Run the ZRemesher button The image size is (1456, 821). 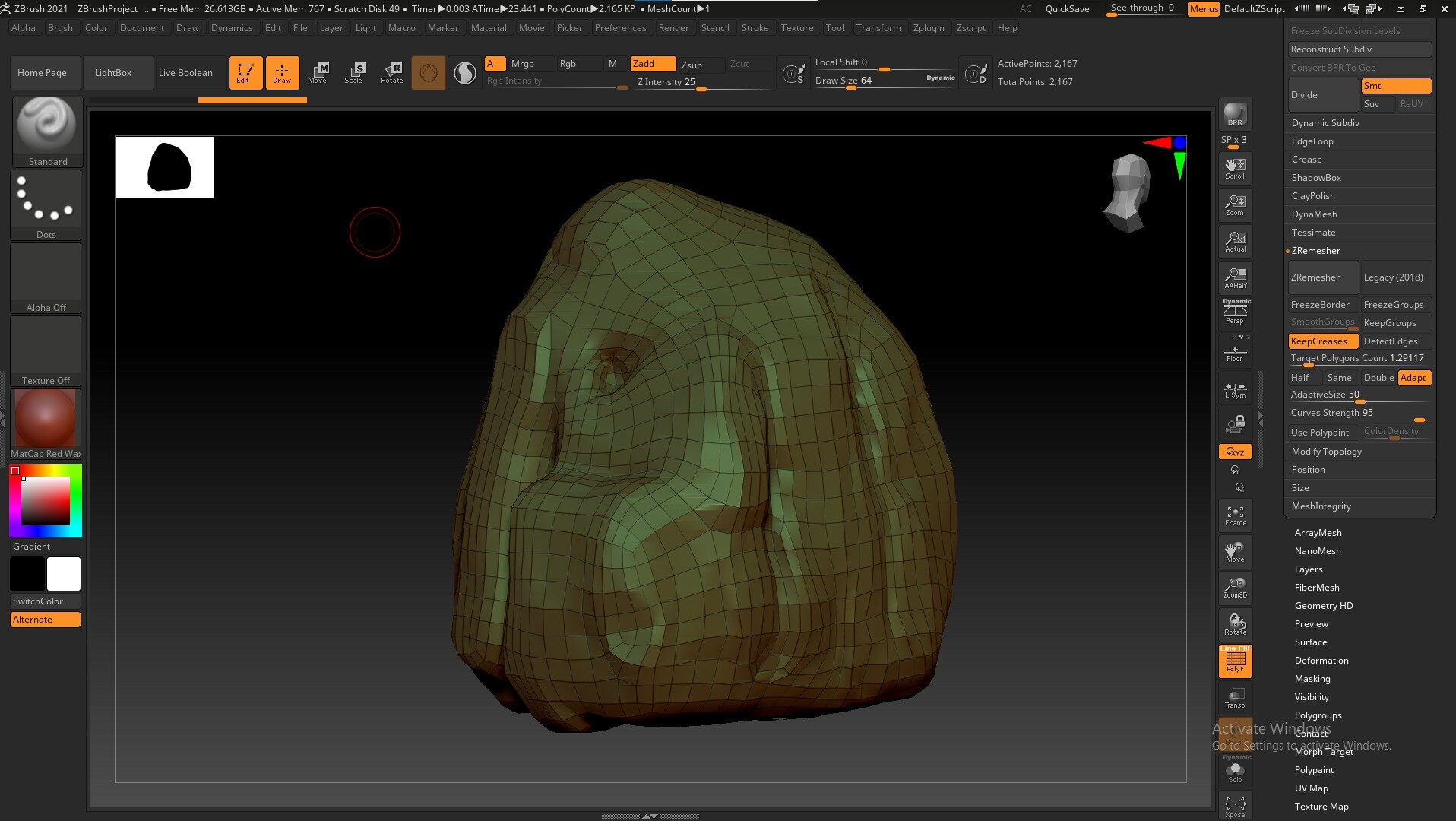1322,277
